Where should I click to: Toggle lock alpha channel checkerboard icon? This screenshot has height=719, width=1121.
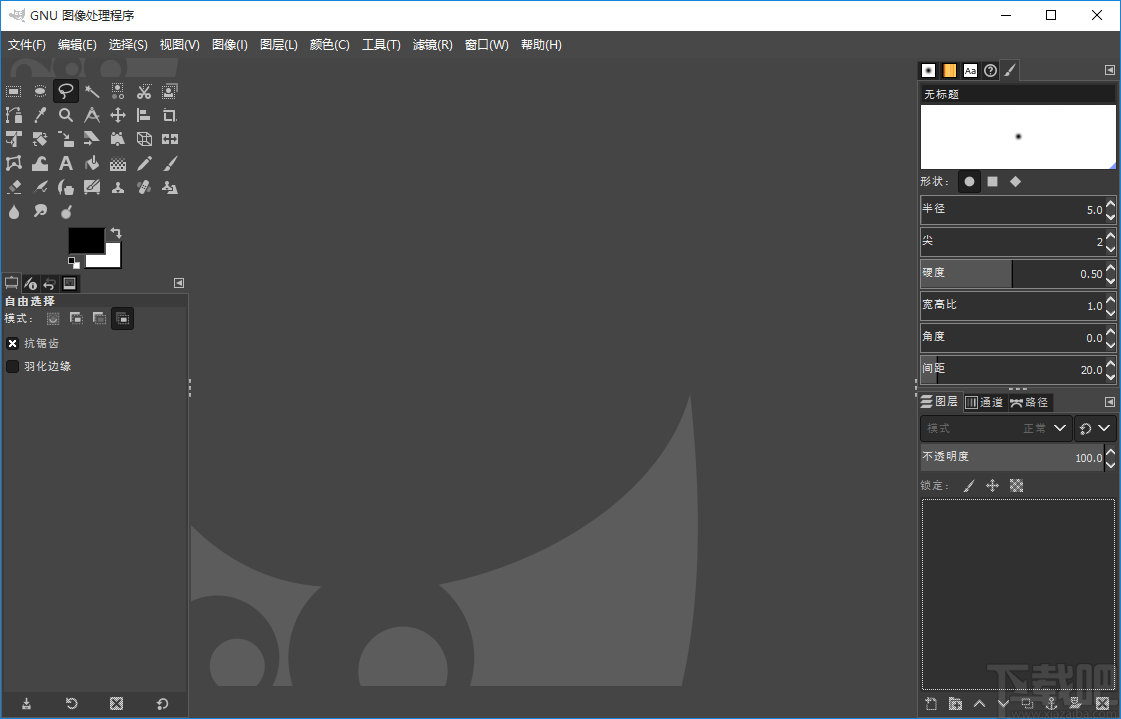coord(1017,486)
